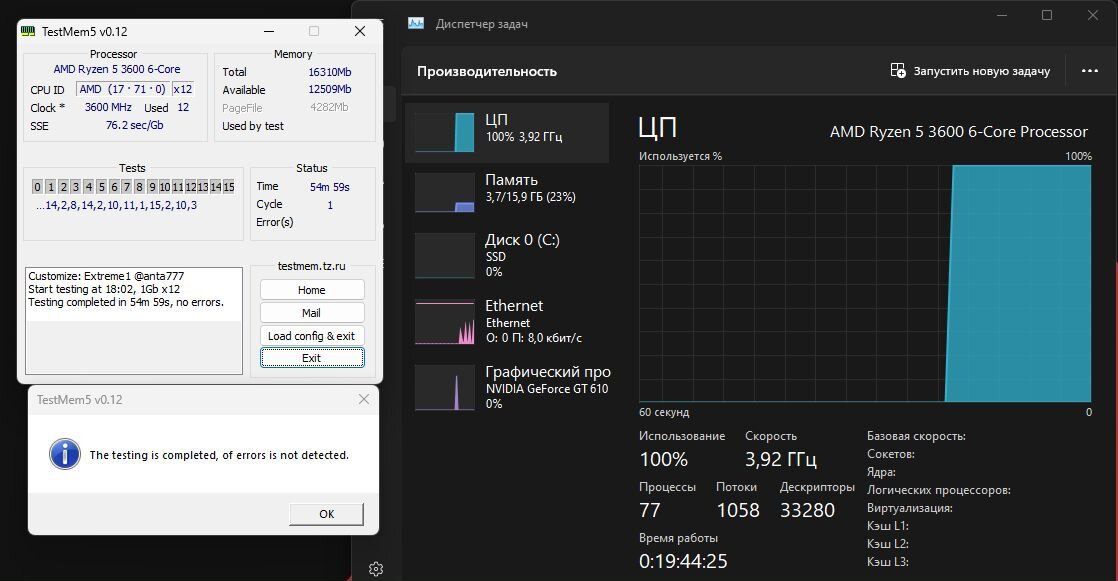Click the PageFile '4282Mb' value
Screen dimensions: 1118x581
click(329, 107)
